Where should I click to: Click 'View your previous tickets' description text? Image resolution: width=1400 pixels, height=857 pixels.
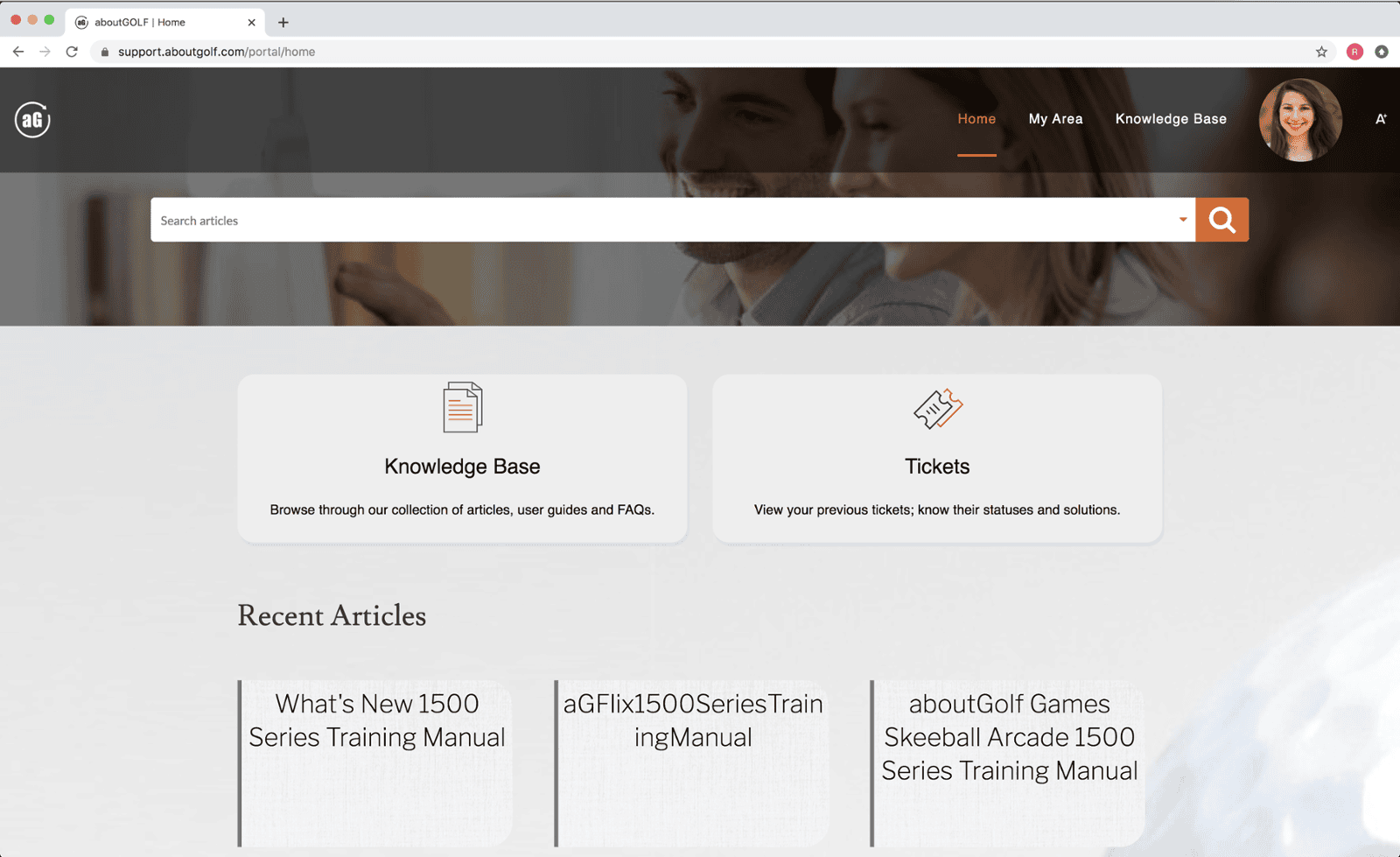click(937, 509)
